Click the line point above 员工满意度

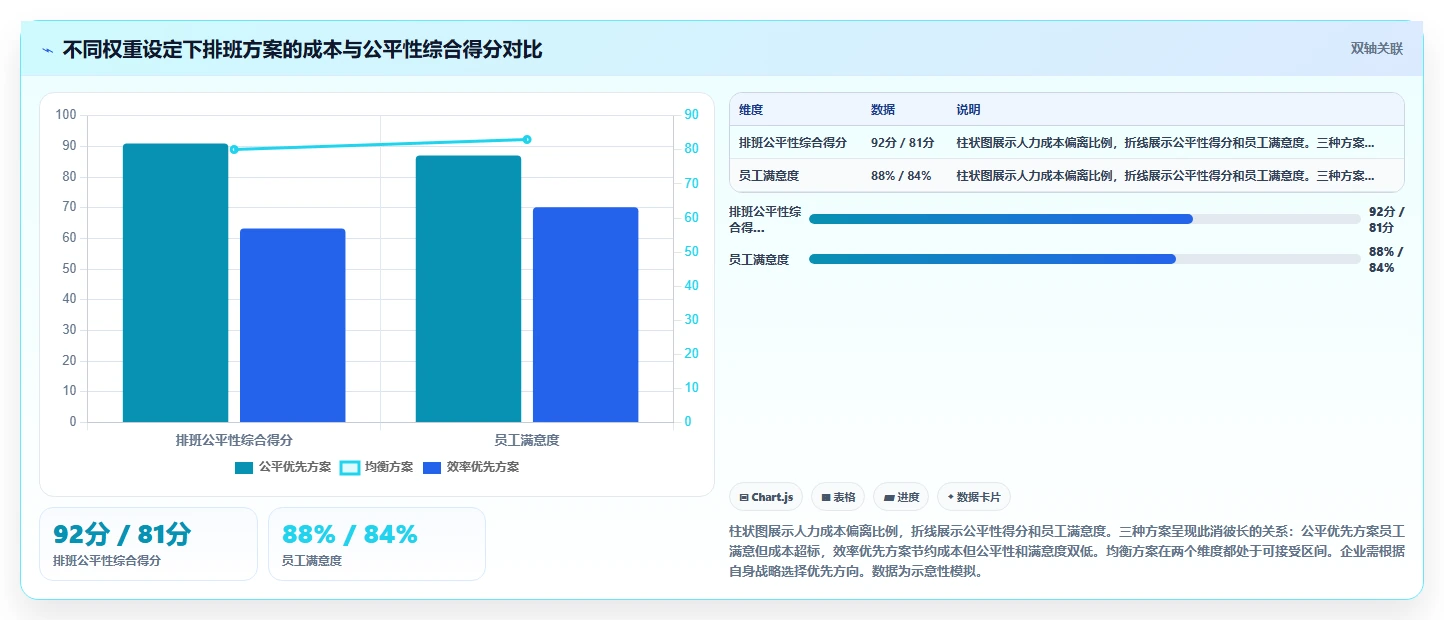527,140
